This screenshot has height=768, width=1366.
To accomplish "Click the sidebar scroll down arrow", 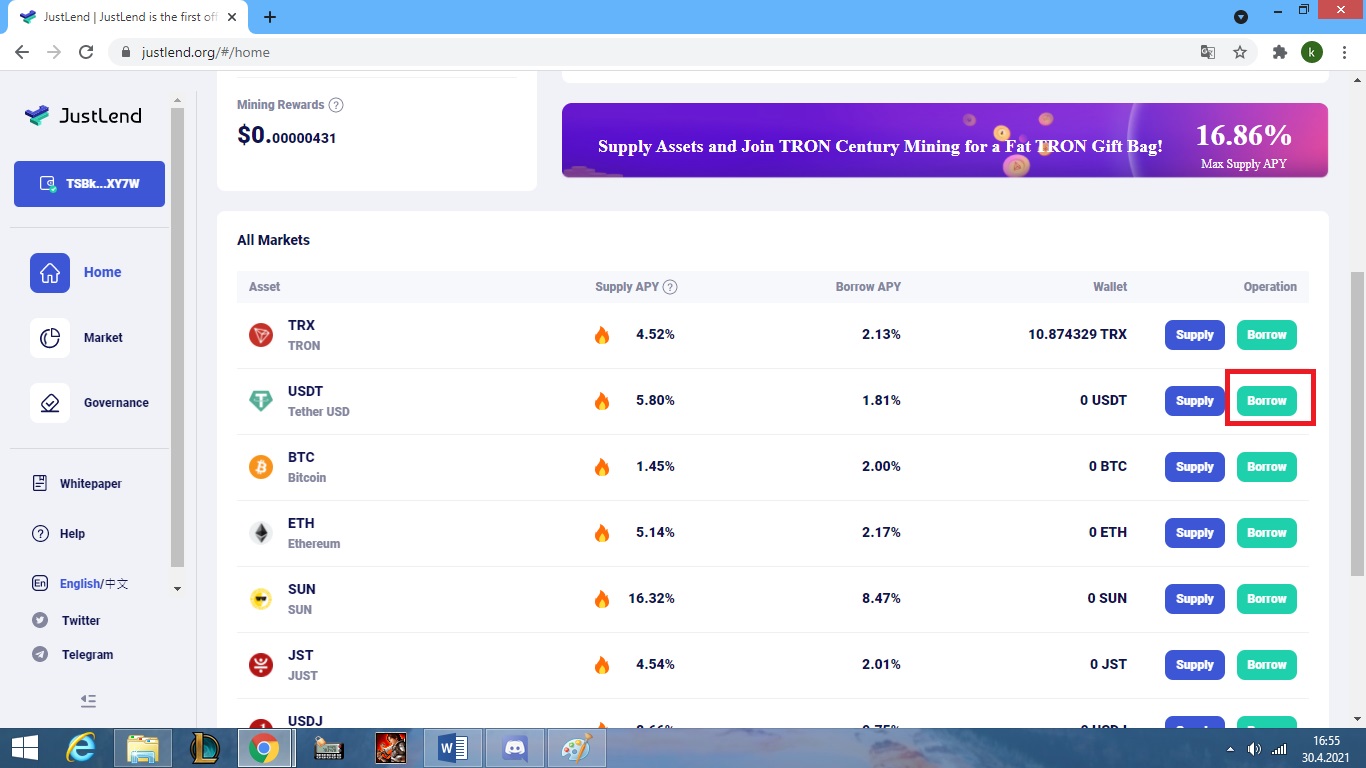I will (x=178, y=589).
